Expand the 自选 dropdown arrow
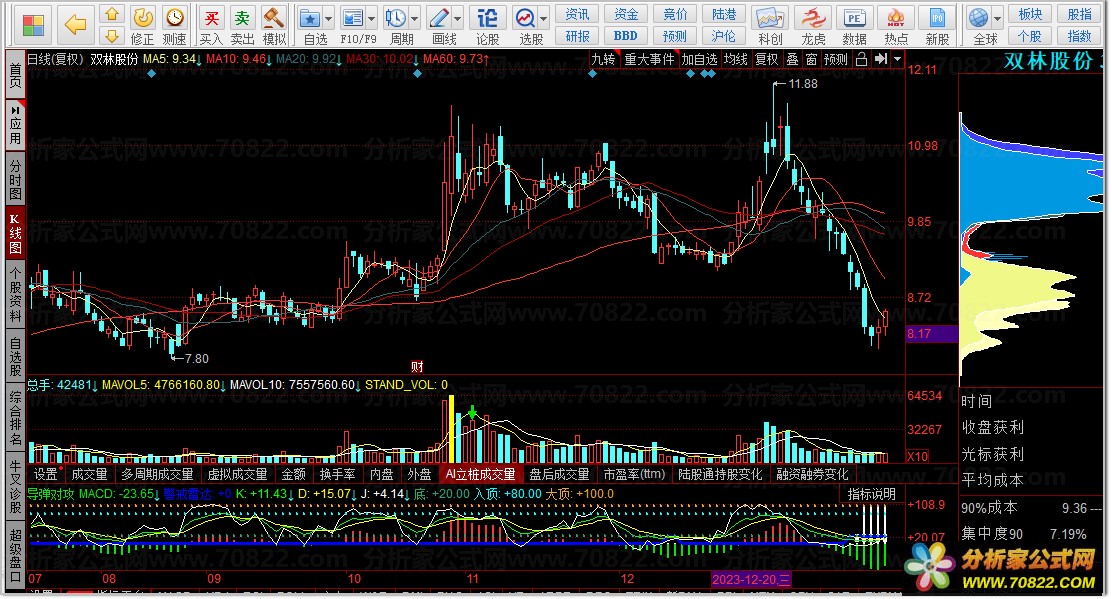 coord(328,18)
